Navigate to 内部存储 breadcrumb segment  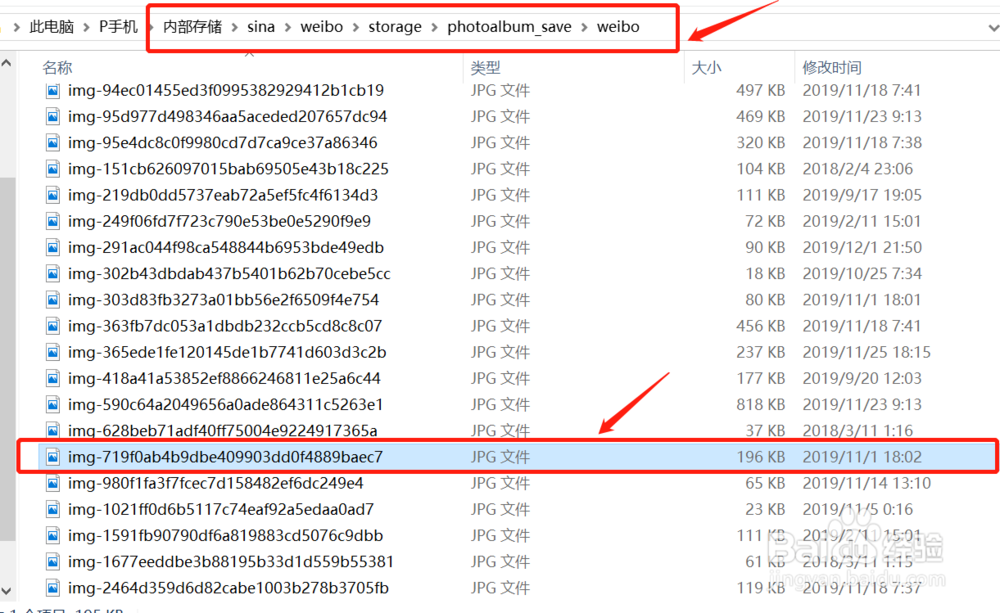click(193, 27)
